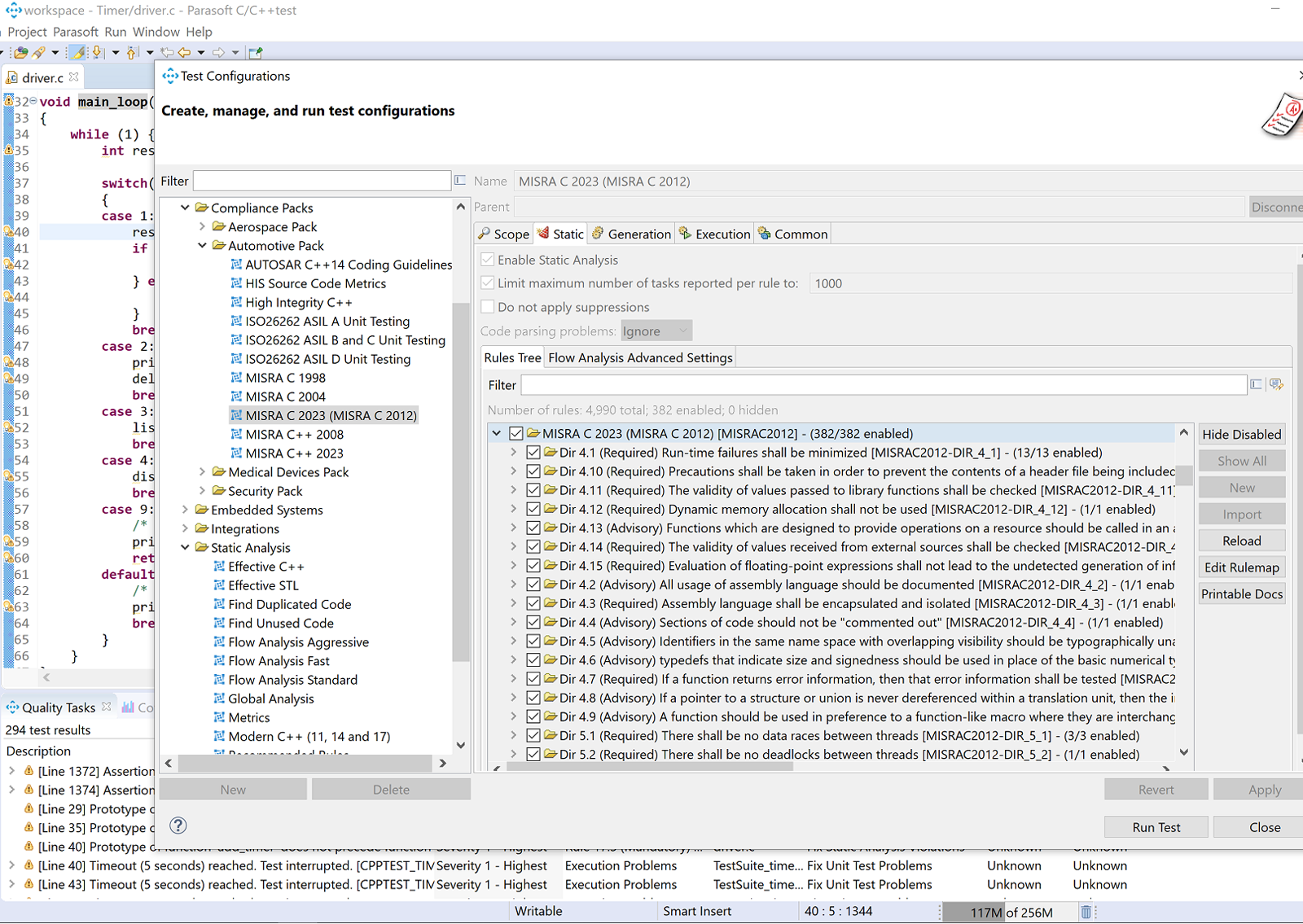The image size is (1303, 924).
Task: Click the HIS Source Code Metrics icon
Action: 236,283
